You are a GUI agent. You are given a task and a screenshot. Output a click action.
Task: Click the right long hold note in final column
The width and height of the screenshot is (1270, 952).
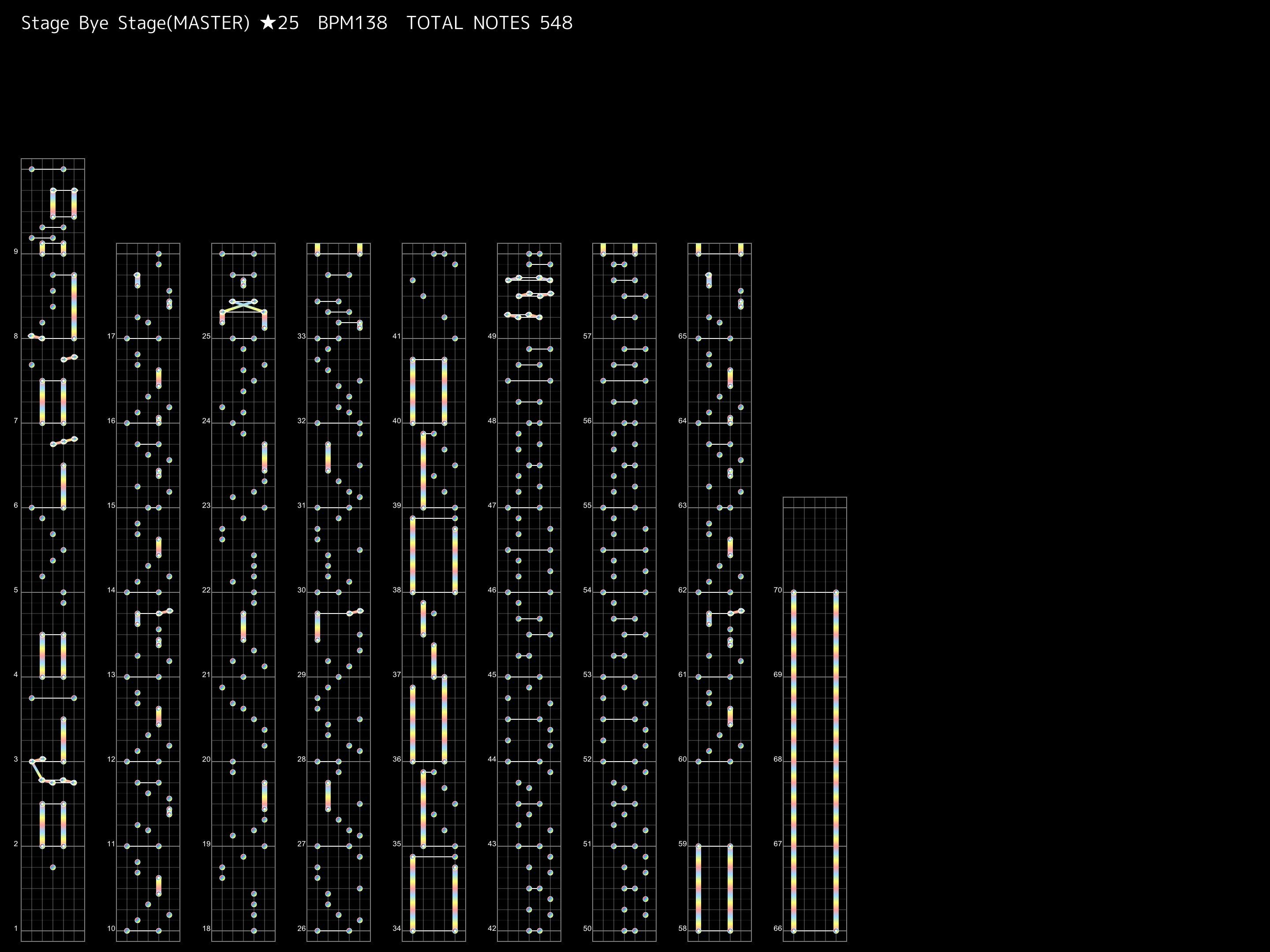pyautogui.click(x=836, y=760)
